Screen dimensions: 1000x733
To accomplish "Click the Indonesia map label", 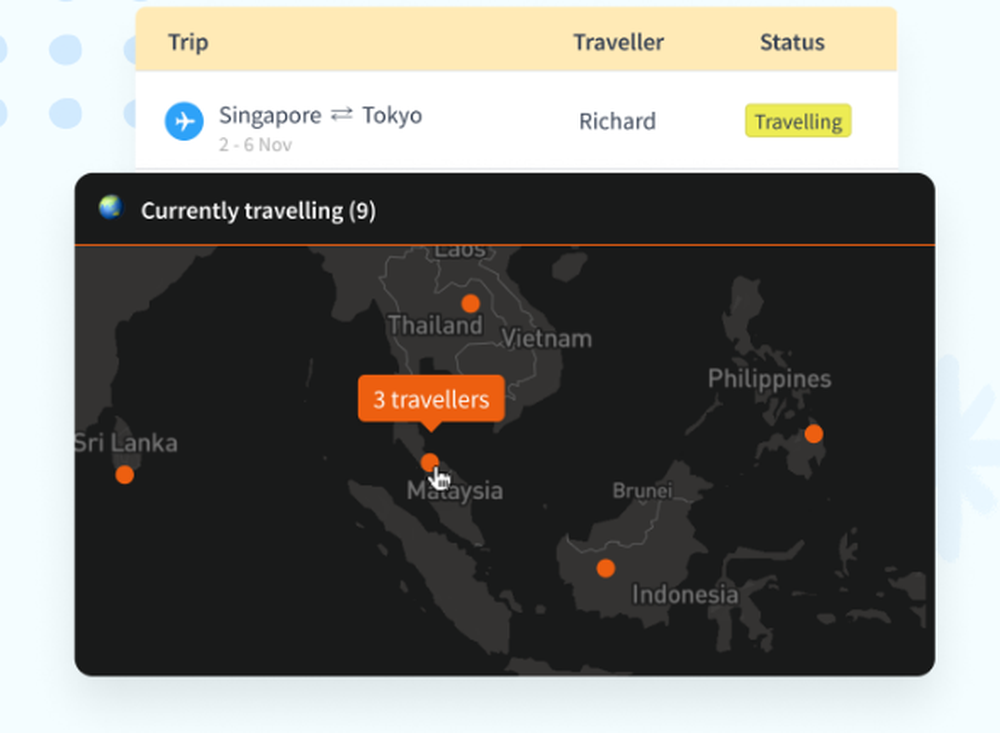I will pos(685,595).
